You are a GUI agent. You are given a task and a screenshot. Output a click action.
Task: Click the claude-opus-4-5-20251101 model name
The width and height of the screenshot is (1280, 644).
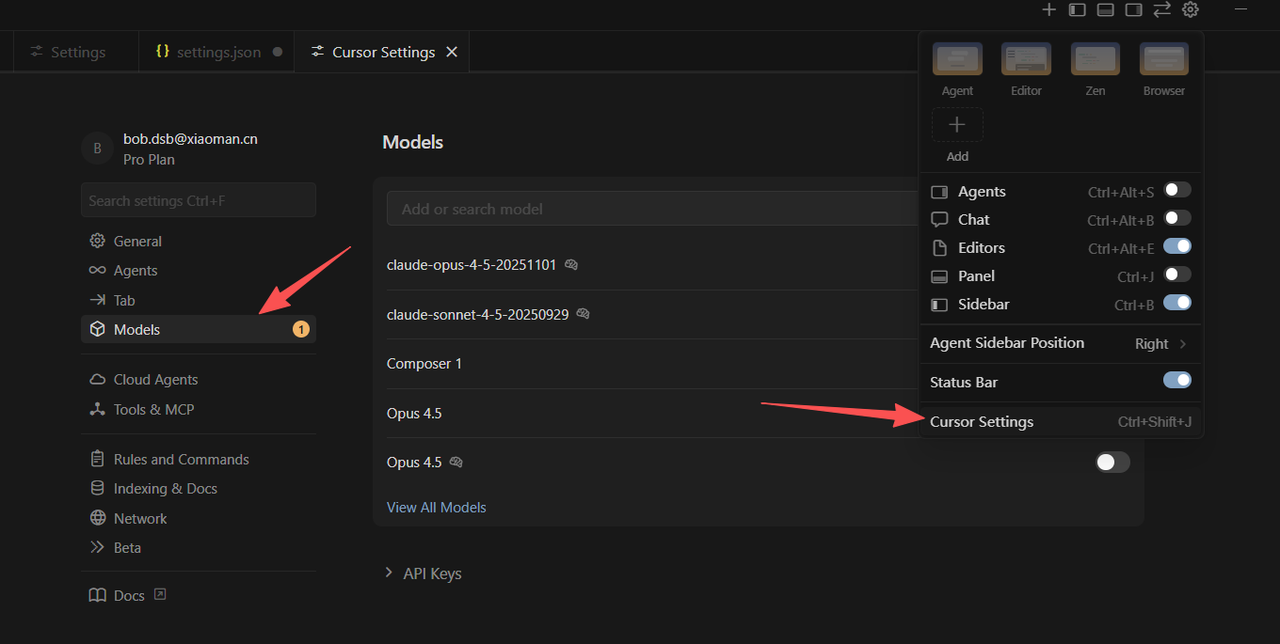tap(471, 265)
